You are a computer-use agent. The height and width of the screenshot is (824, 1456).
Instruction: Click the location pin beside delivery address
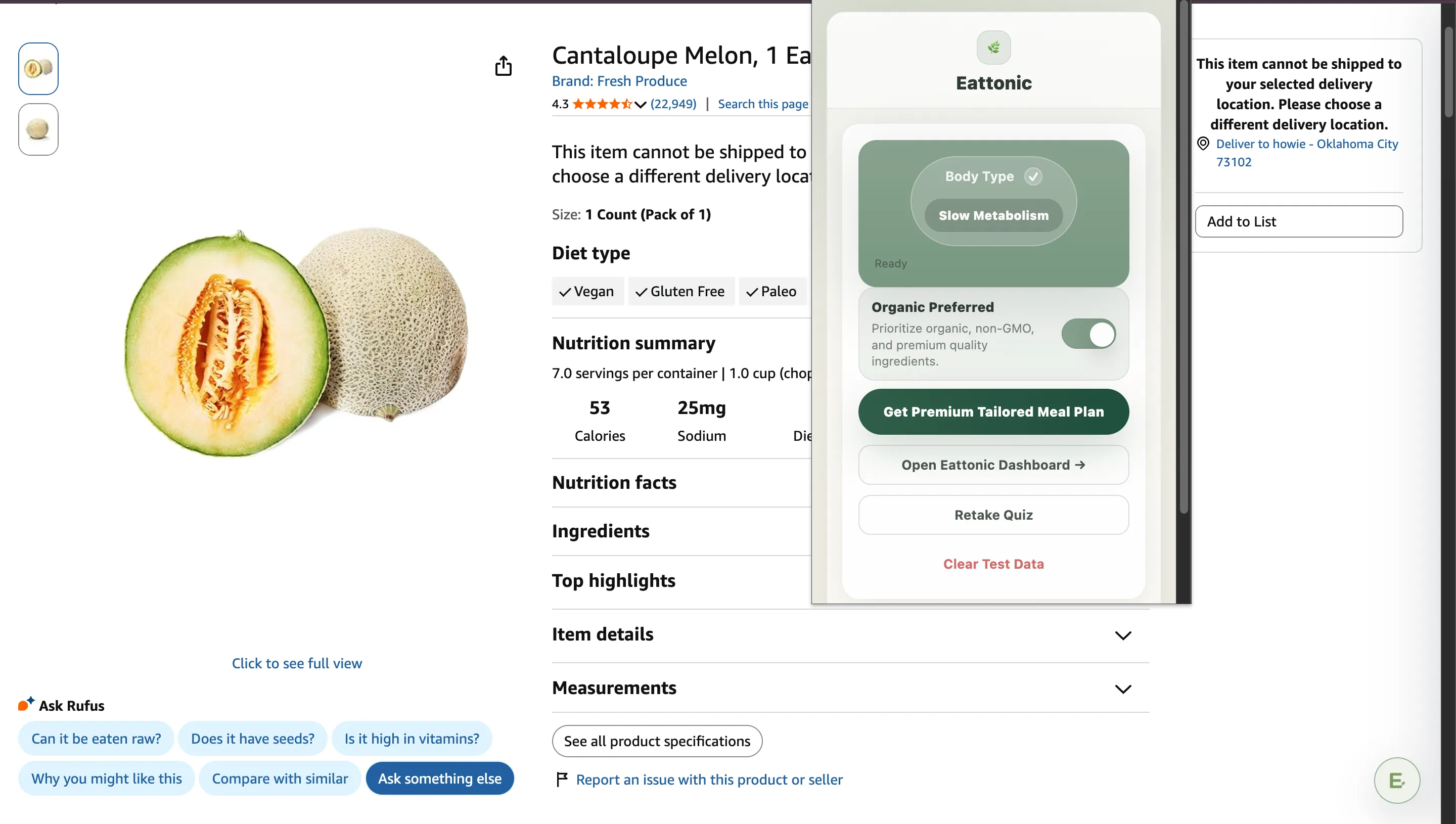pos(1203,143)
